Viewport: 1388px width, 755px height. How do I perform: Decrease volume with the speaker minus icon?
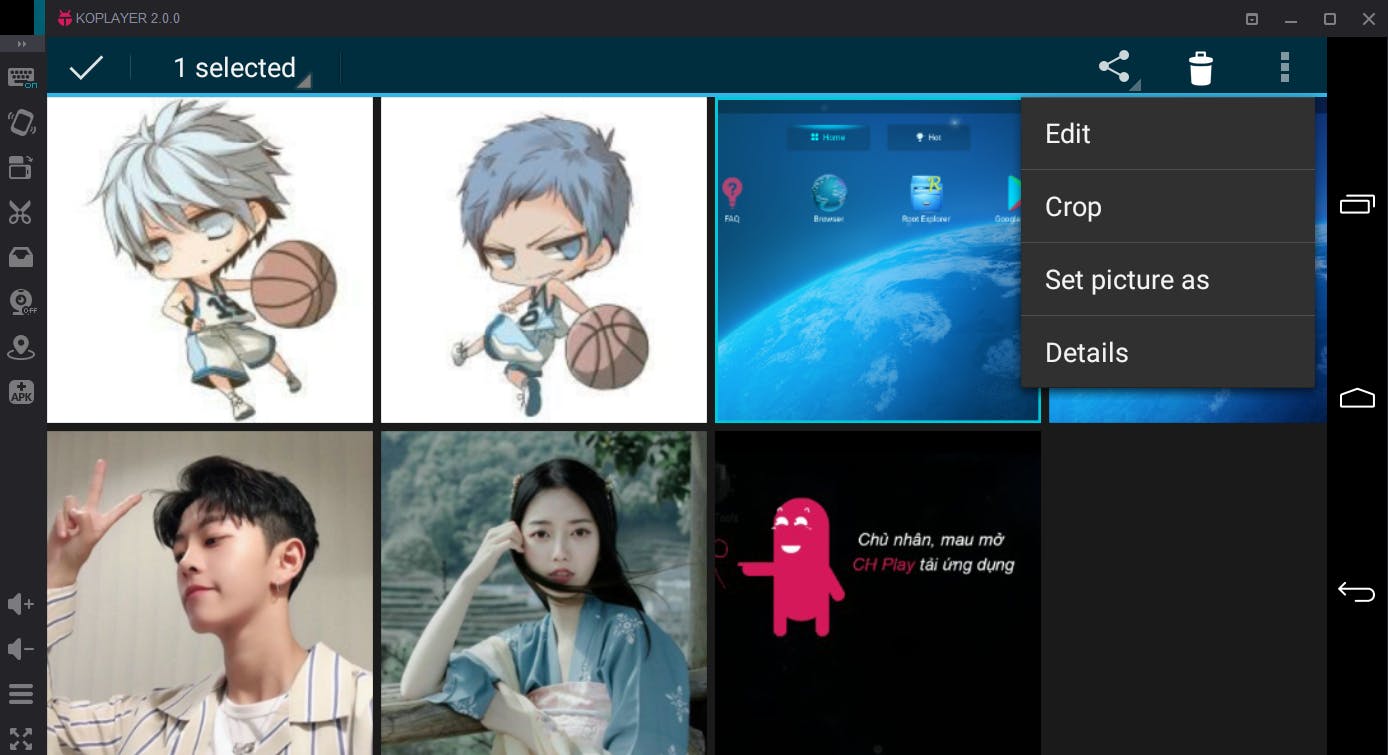click(x=21, y=649)
